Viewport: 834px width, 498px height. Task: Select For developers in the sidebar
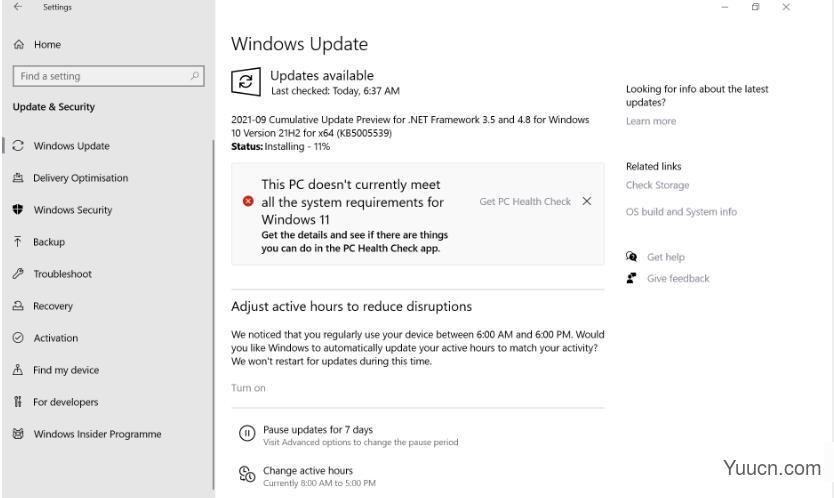(x=65, y=402)
